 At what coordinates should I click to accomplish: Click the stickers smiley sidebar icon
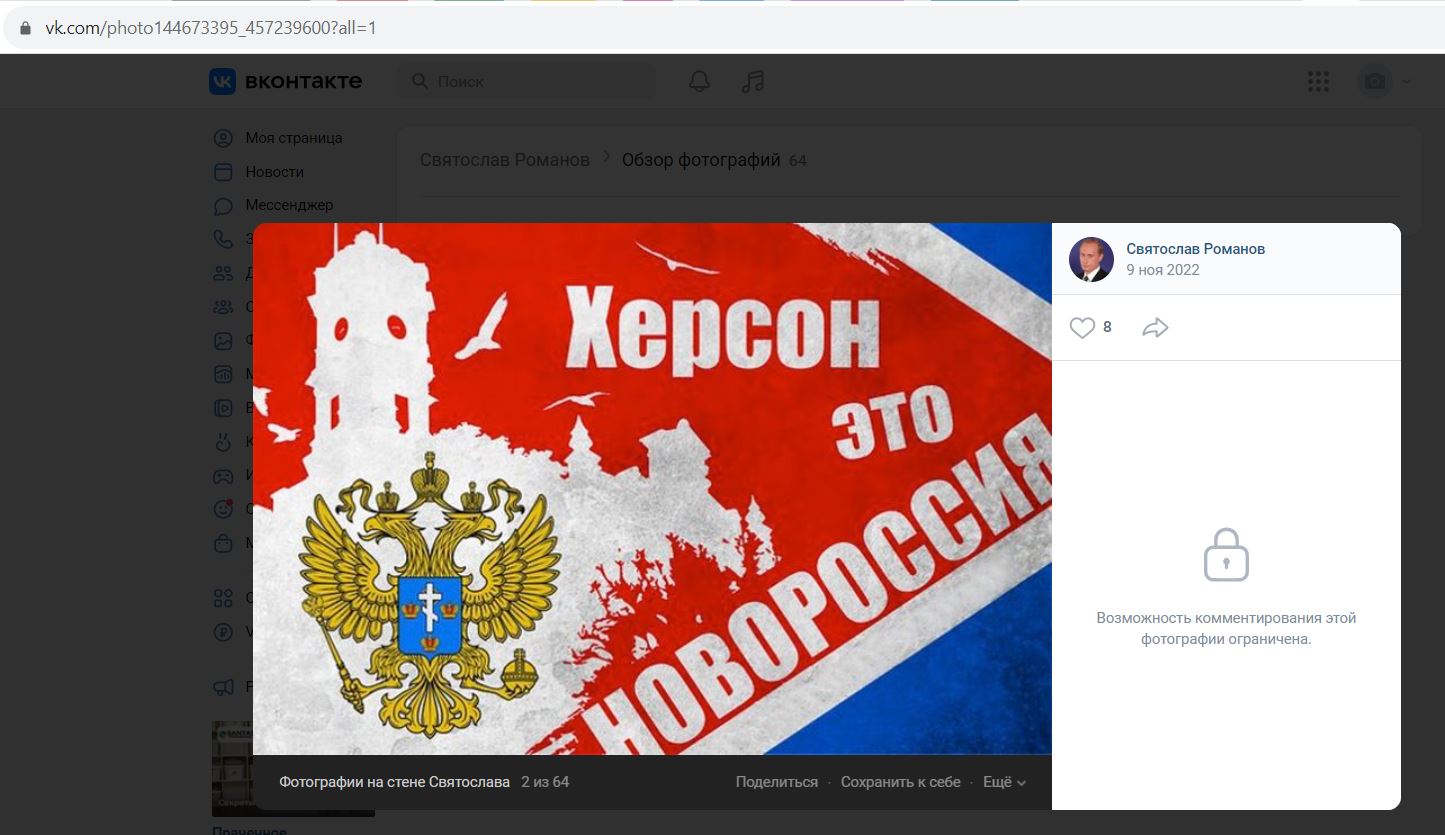224,509
